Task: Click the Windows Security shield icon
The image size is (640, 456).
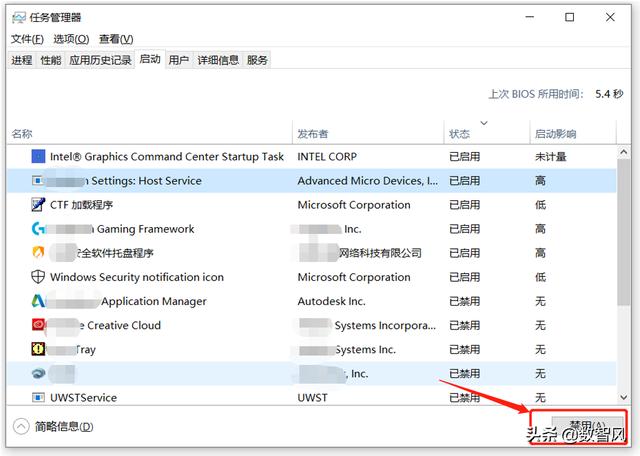Action: (38, 277)
